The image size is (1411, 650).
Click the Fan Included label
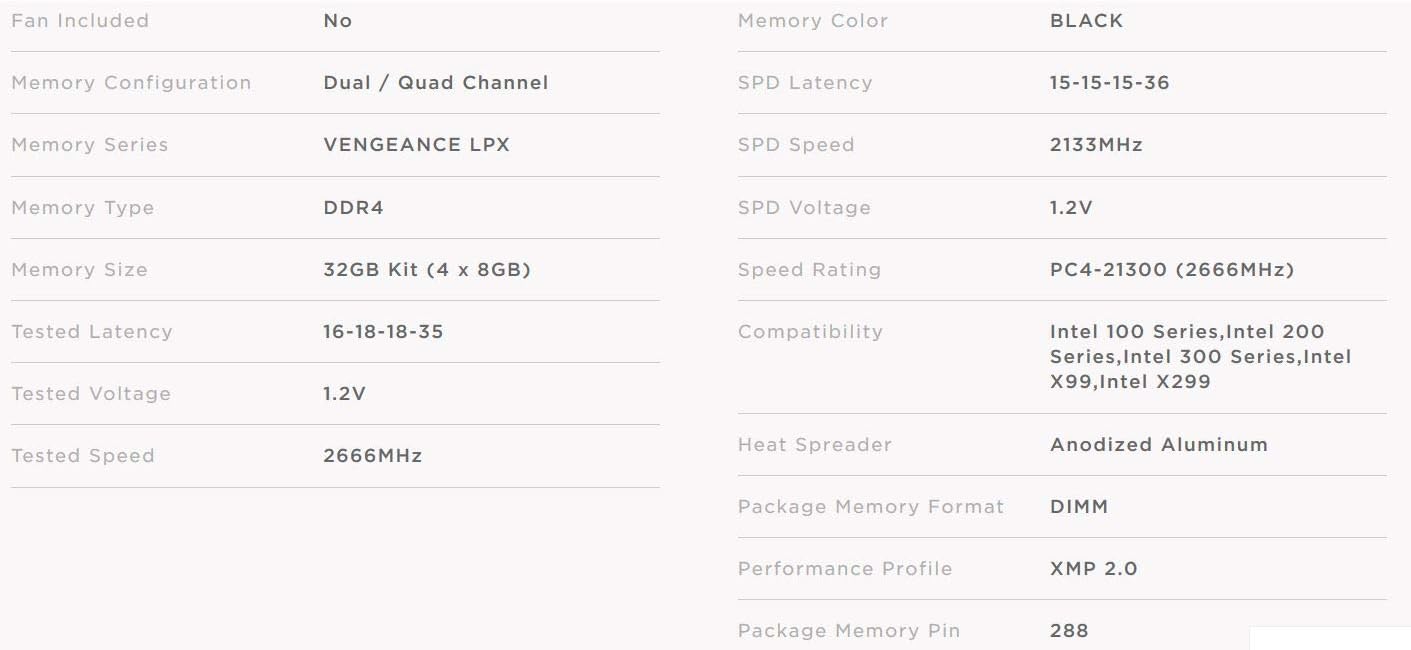coord(80,21)
